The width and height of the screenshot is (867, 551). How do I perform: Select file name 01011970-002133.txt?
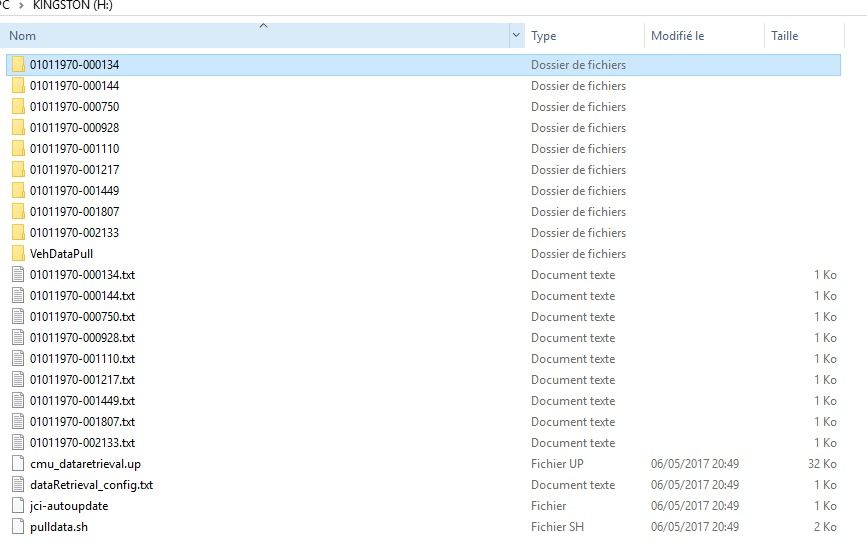tap(82, 443)
